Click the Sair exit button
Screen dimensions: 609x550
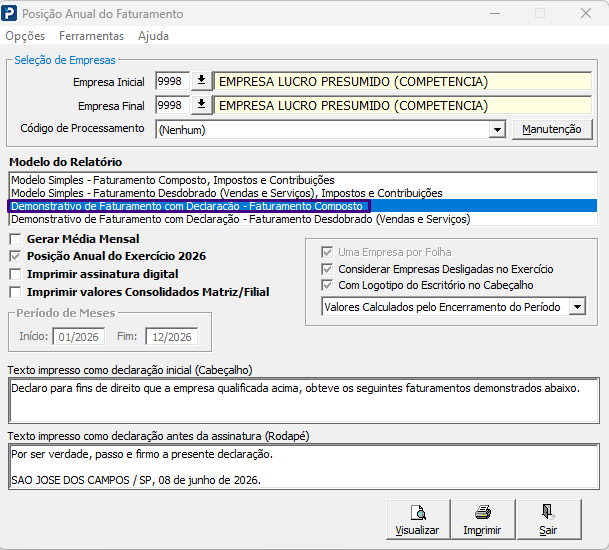[x=549, y=519]
